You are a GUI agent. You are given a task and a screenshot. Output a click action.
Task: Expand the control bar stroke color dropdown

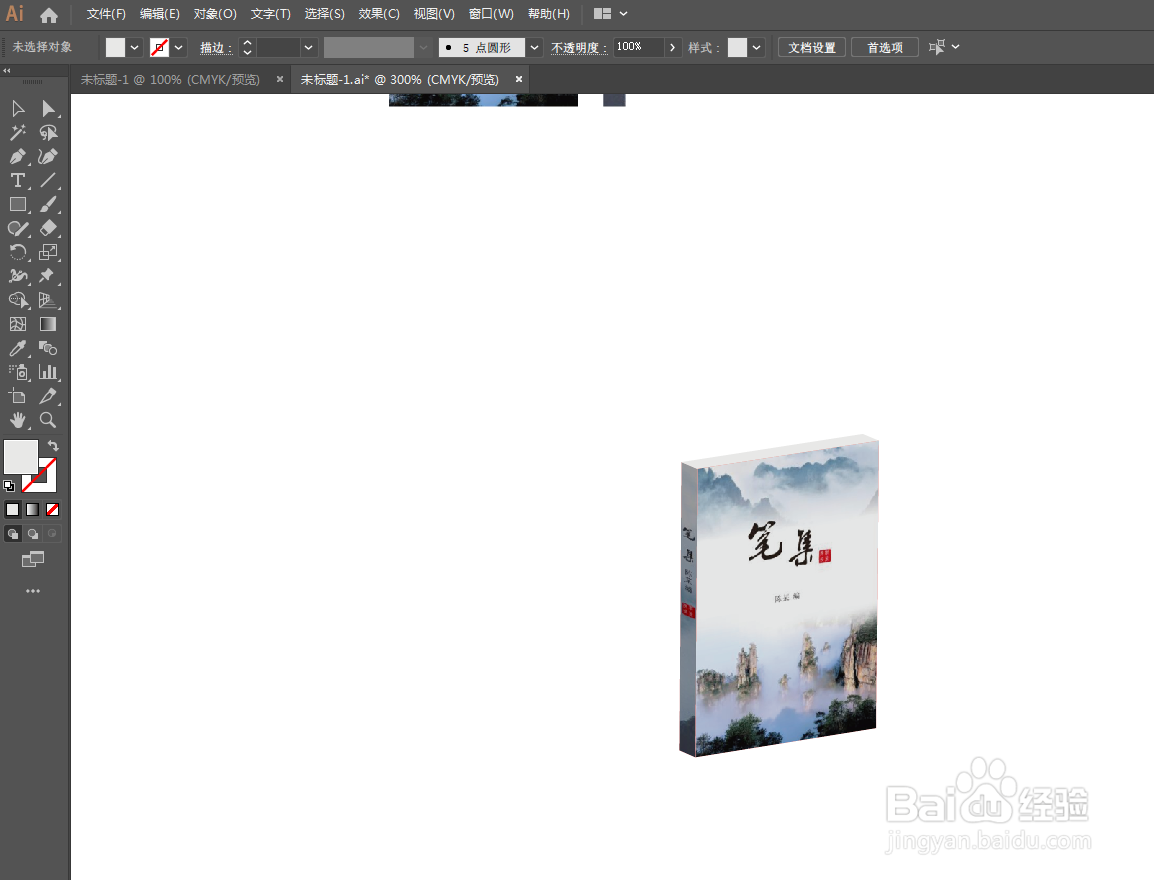(179, 48)
